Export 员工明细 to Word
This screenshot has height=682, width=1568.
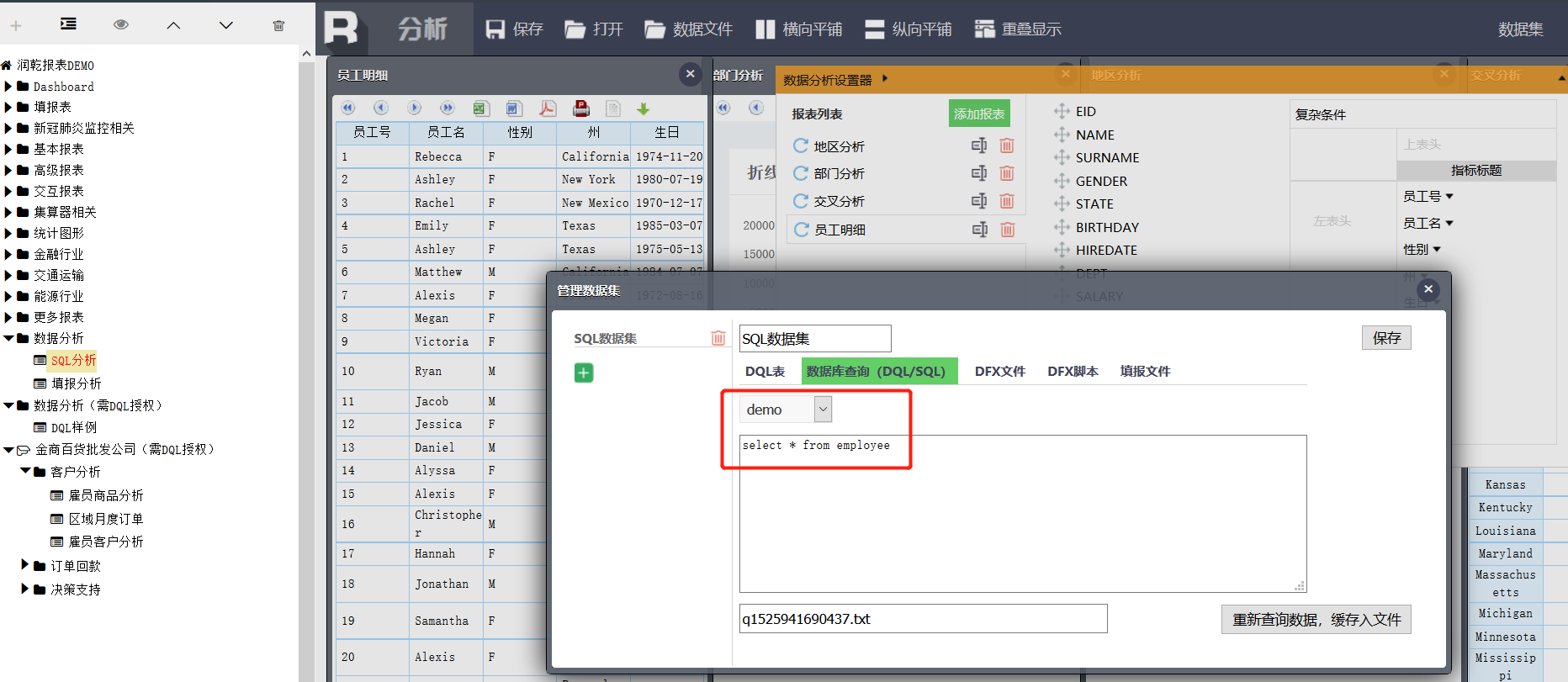click(513, 108)
